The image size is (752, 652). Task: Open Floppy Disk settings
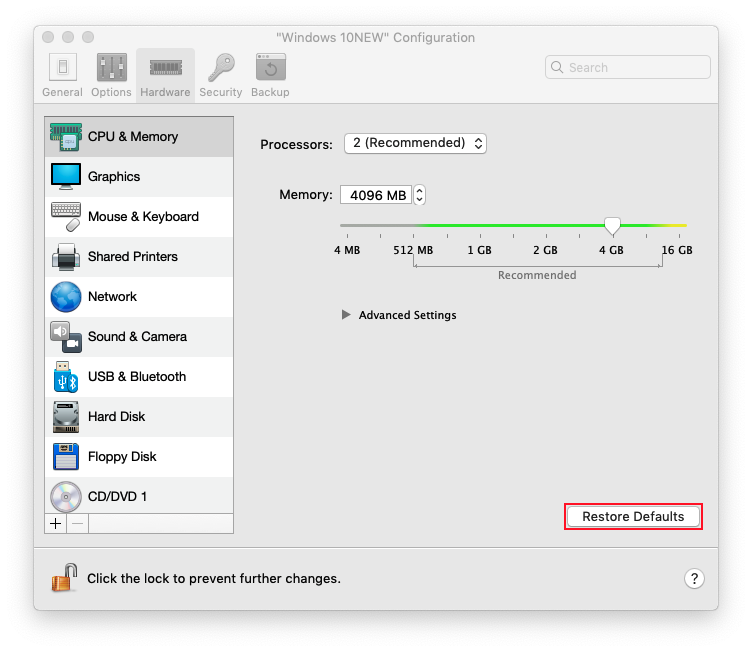[x=122, y=457]
